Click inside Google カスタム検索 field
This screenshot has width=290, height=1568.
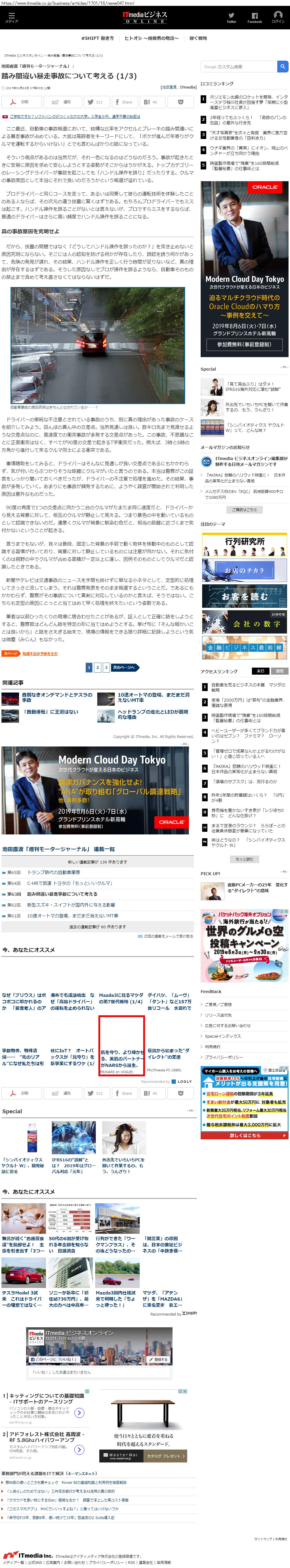[x=239, y=66]
